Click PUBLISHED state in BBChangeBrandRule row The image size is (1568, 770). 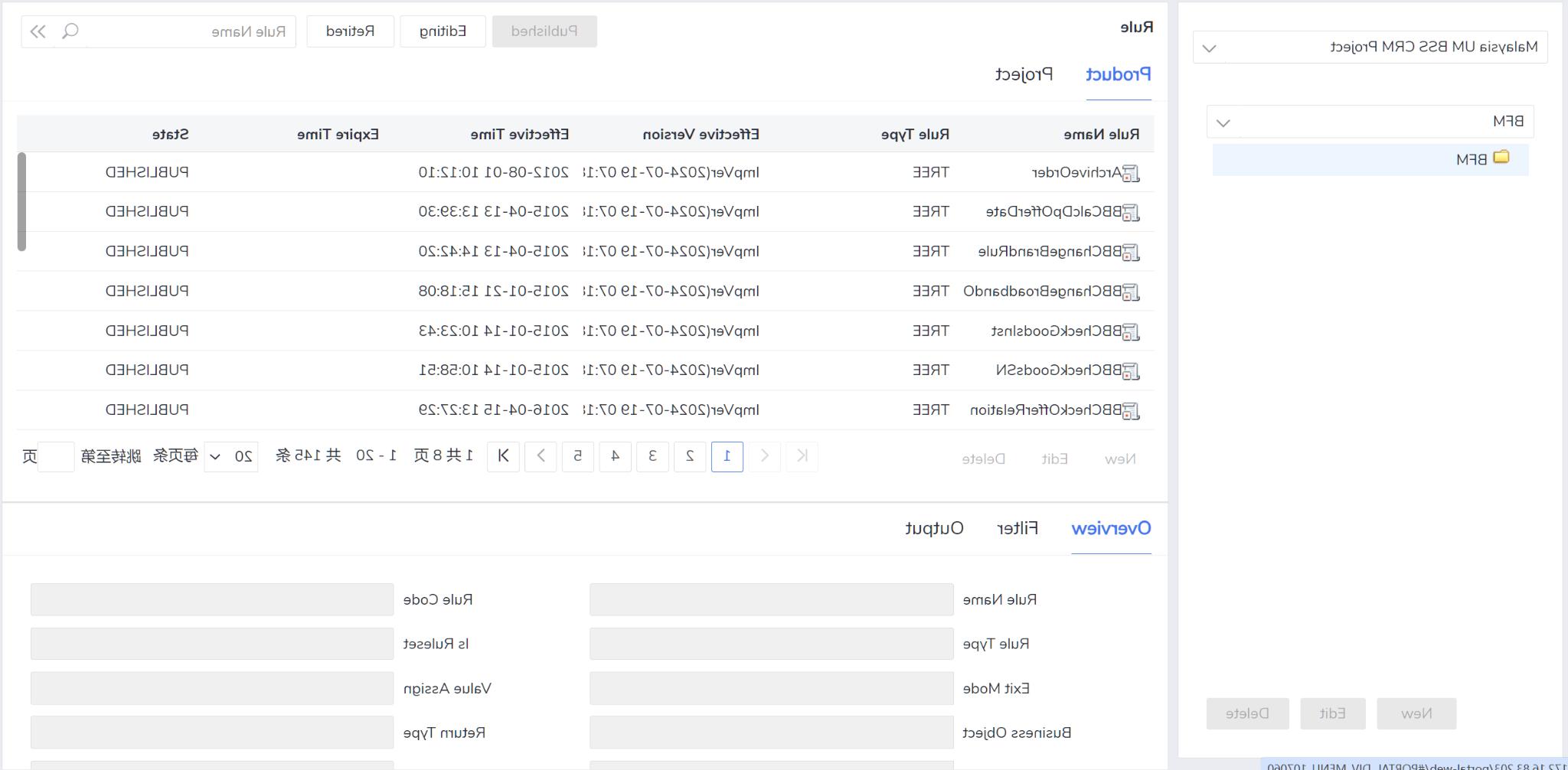(147, 252)
